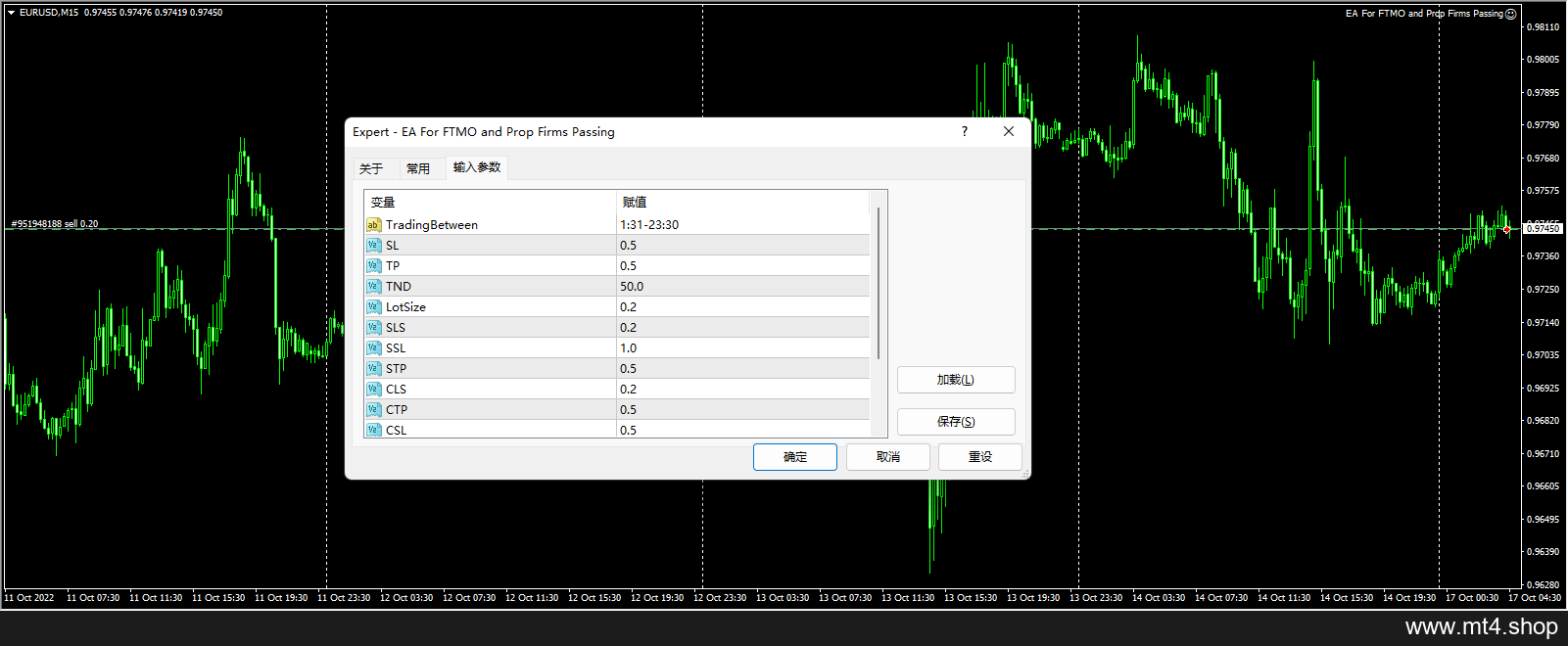Switch to the 常用 tab

point(418,168)
